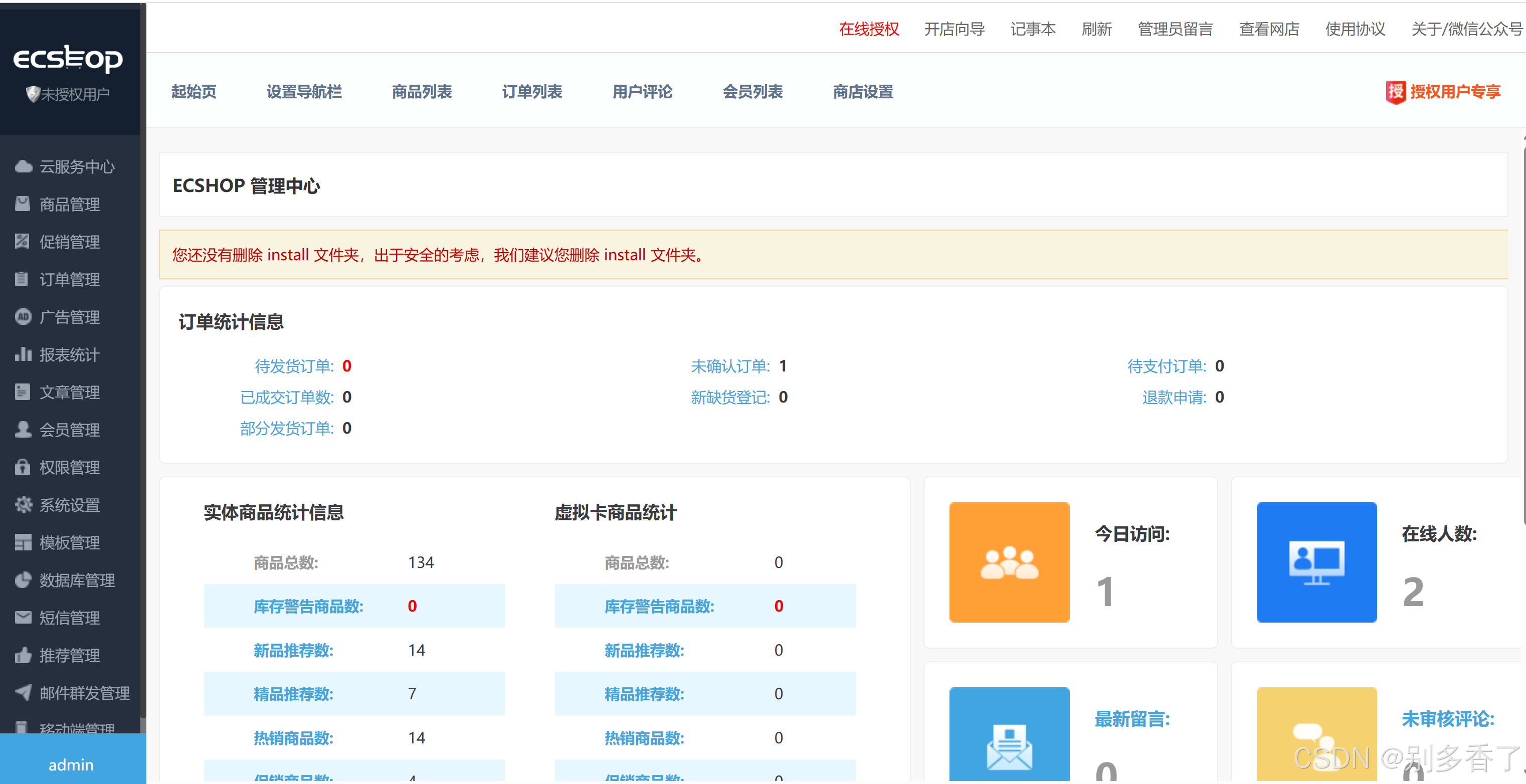Click the 邮件群发管理 paper plane icon
1526x784 pixels.
[x=23, y=692]
